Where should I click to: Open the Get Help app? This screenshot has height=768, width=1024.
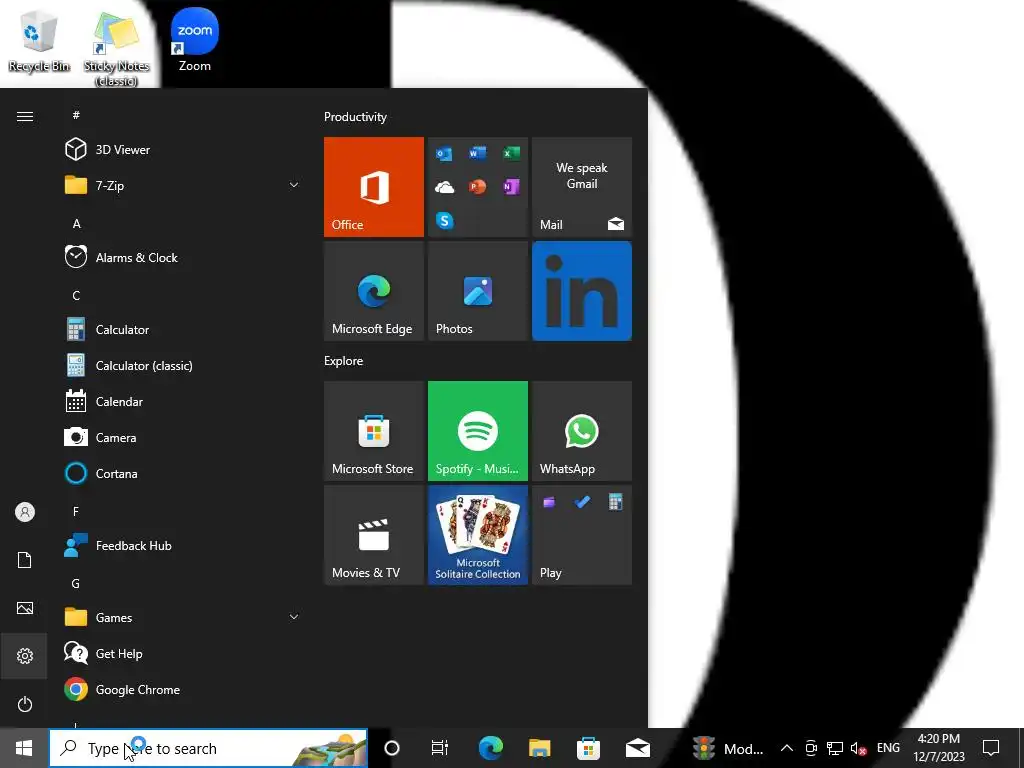tap(182, 654)
